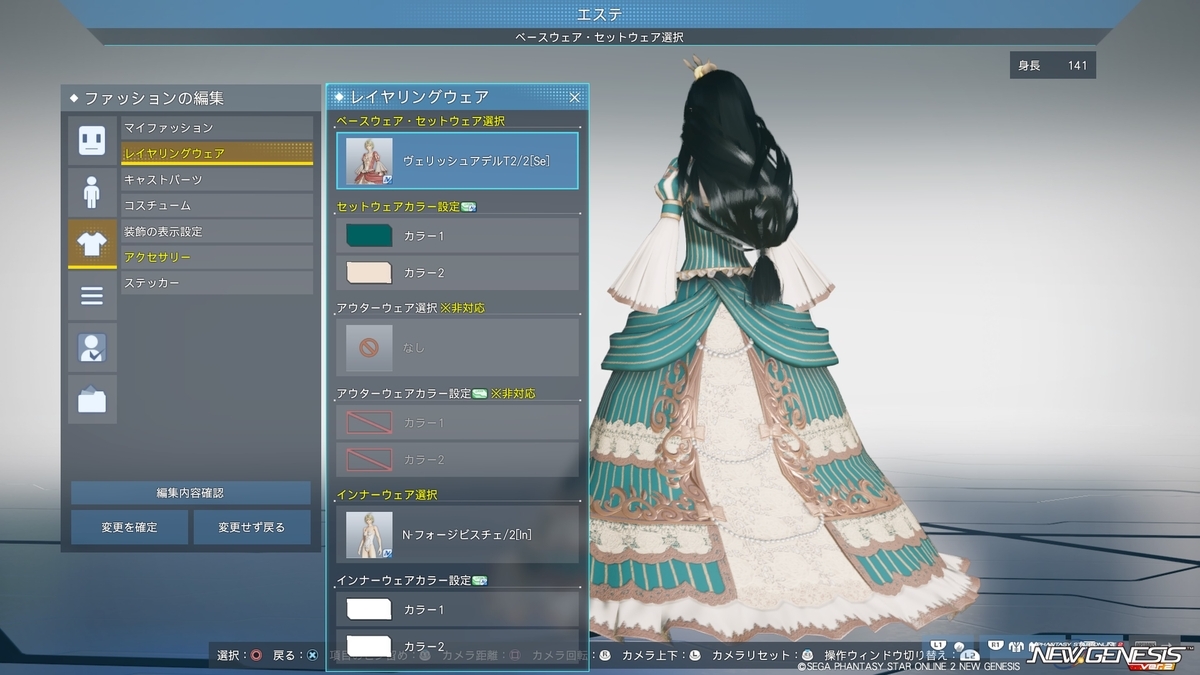Select レイヤリングウェア menu entry
1200x675 pixels.
[x=217, y=154]
